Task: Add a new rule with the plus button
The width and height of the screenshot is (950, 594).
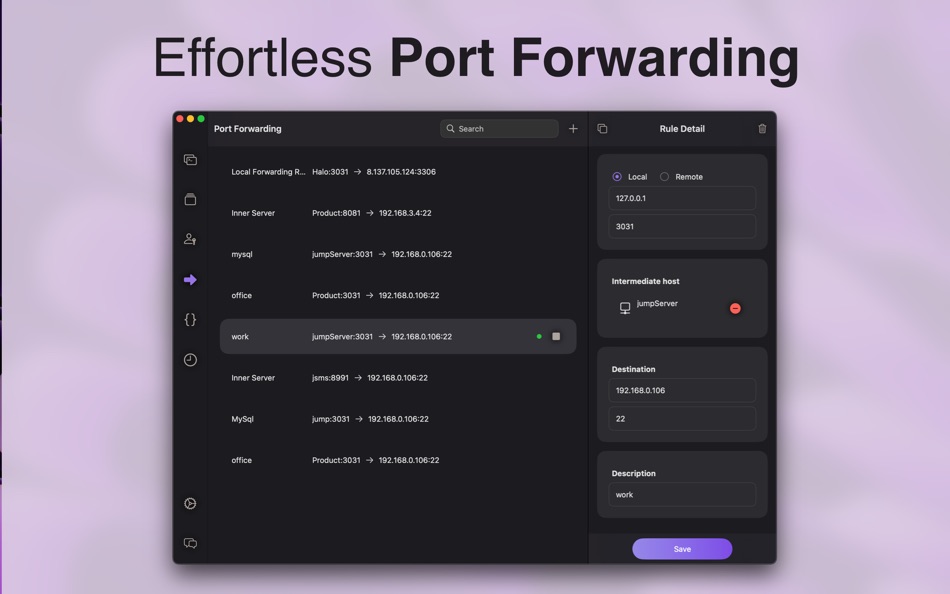Action: coord(572,128)
